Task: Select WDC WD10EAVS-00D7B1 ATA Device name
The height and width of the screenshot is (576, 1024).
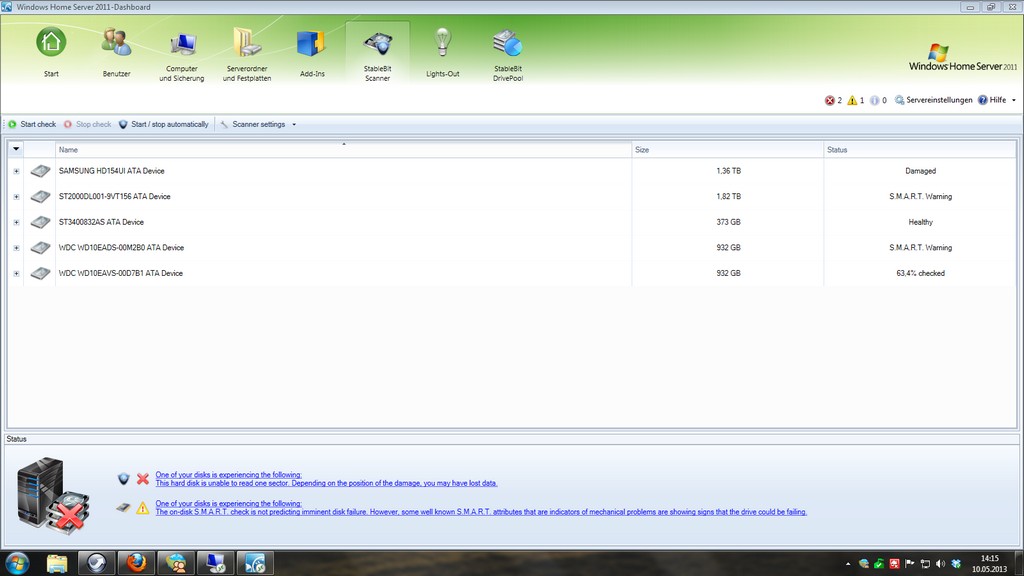Action: point(121,273)
